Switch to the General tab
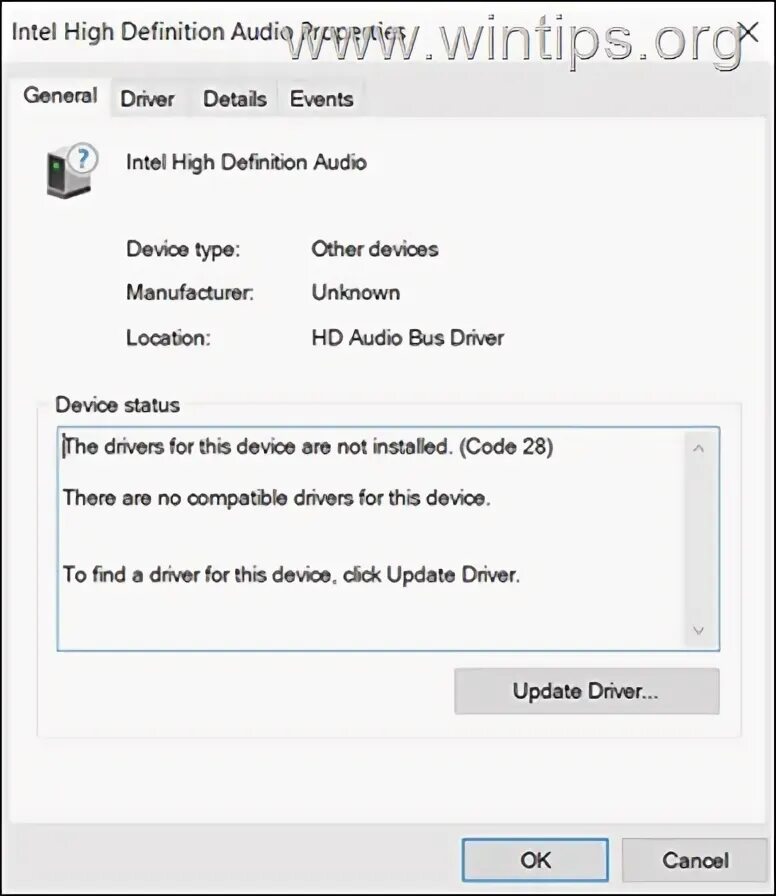Screen dimensions: 776x896 [61, 96]
